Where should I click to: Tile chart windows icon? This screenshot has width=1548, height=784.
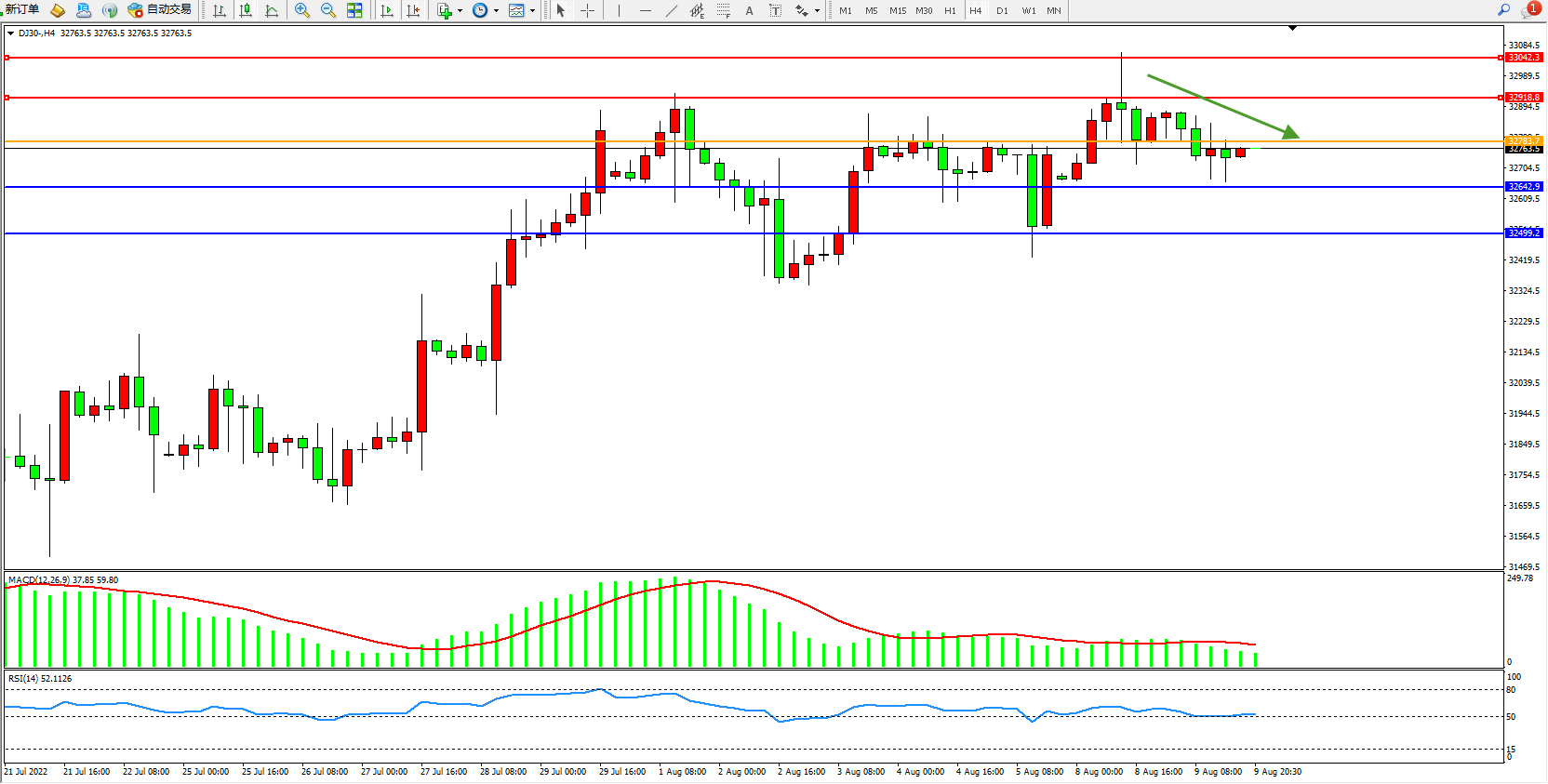(354, 10)
